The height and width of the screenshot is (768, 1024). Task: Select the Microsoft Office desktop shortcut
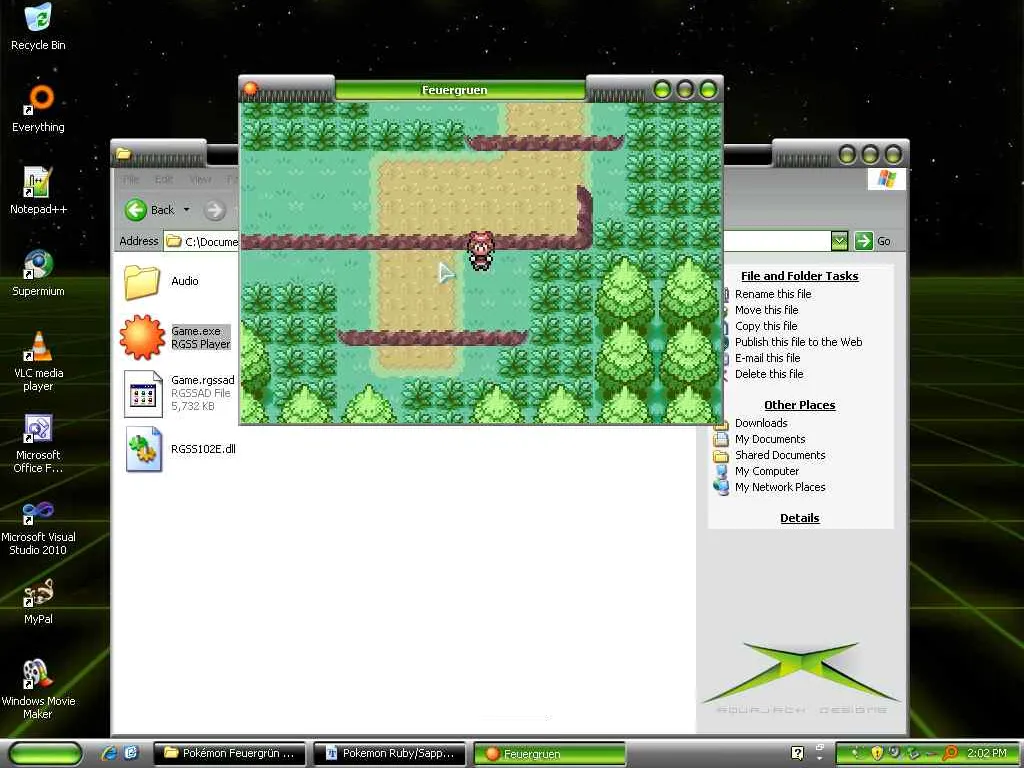(38, 443)
